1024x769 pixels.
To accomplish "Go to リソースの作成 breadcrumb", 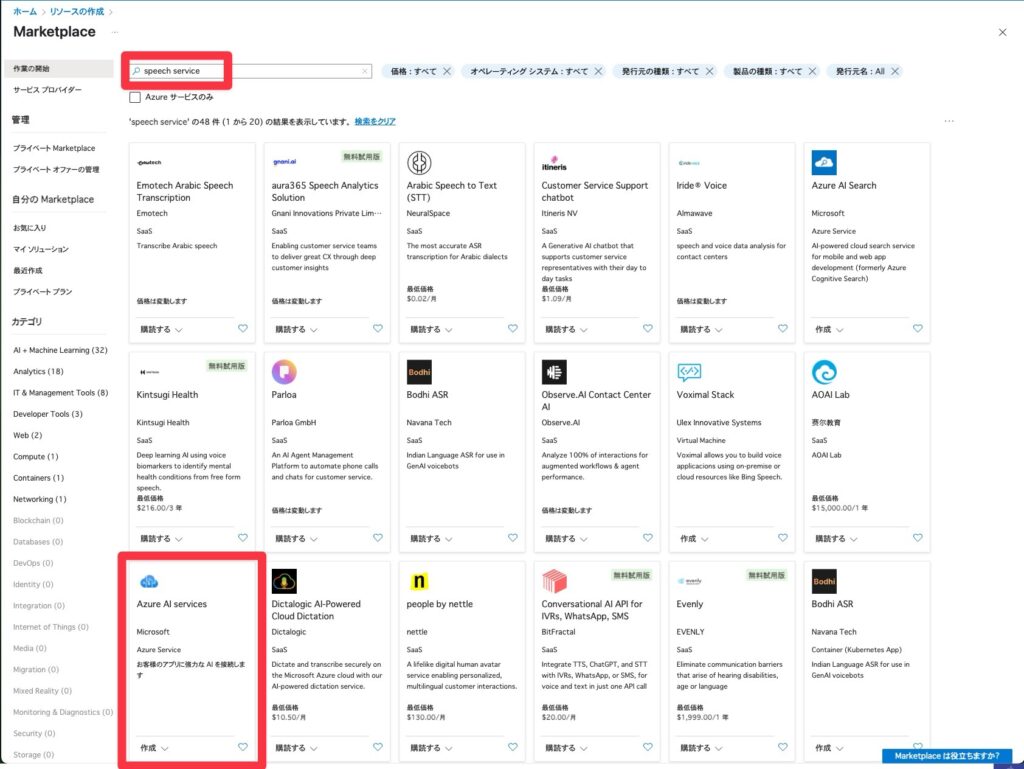I will tap(77, 12).
